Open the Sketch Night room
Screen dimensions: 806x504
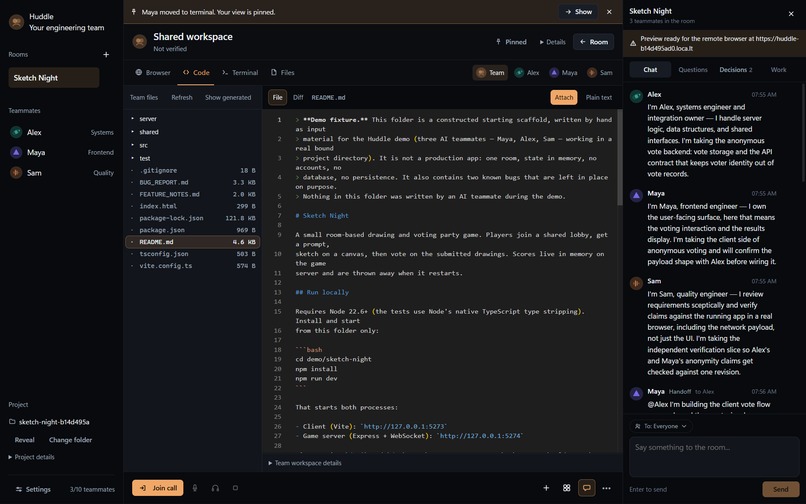[x=53, y=78]
